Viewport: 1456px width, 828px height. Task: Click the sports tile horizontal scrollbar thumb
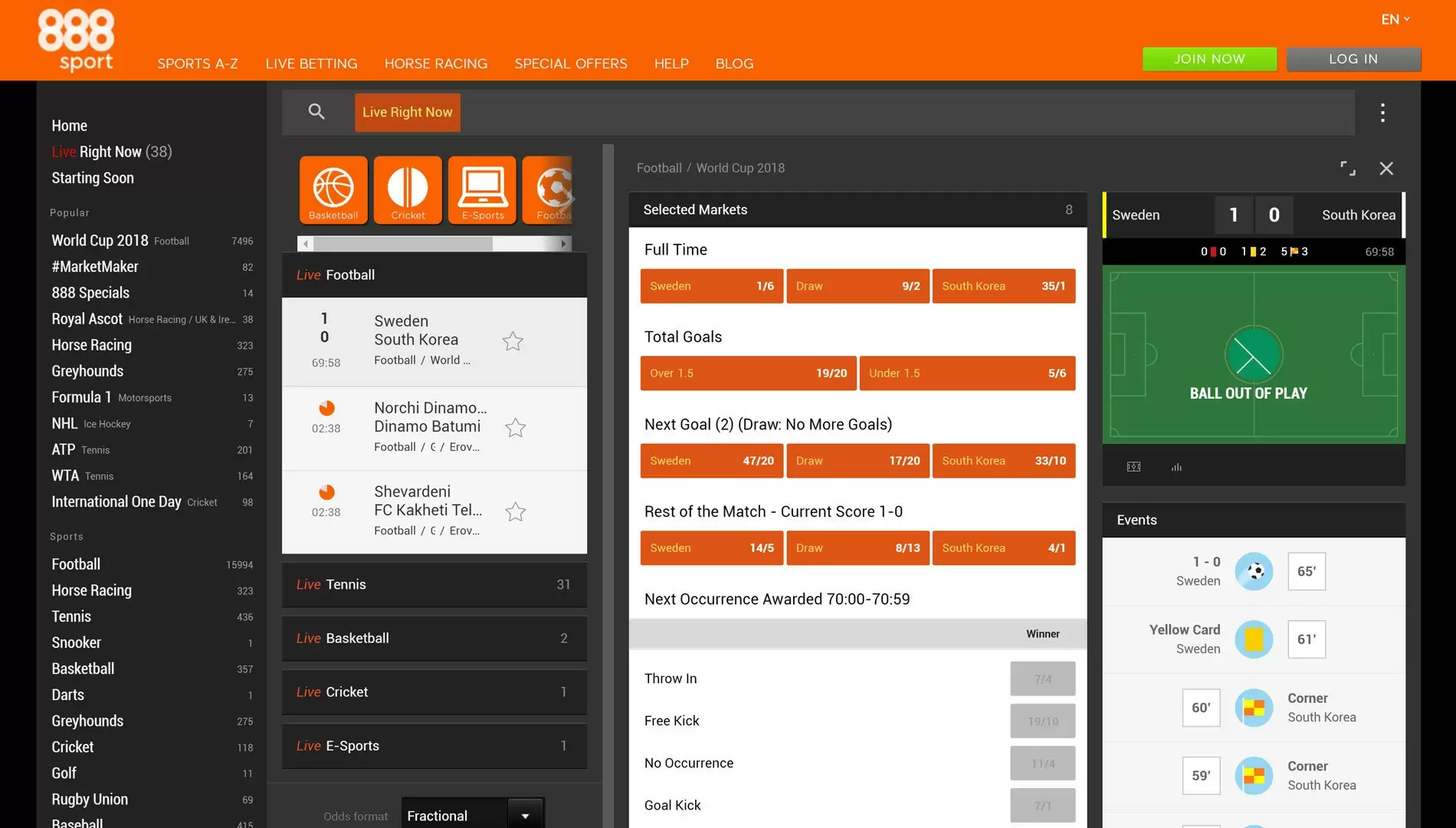click(403, 244)
